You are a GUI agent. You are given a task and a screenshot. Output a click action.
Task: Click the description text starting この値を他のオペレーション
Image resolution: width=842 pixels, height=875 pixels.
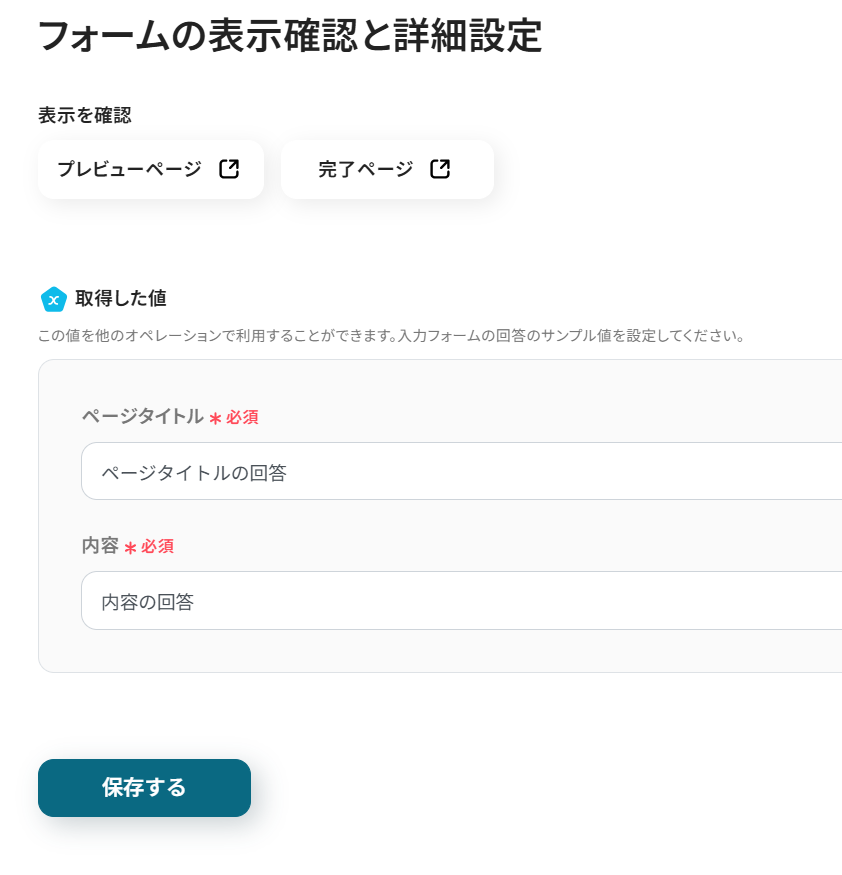390,335
